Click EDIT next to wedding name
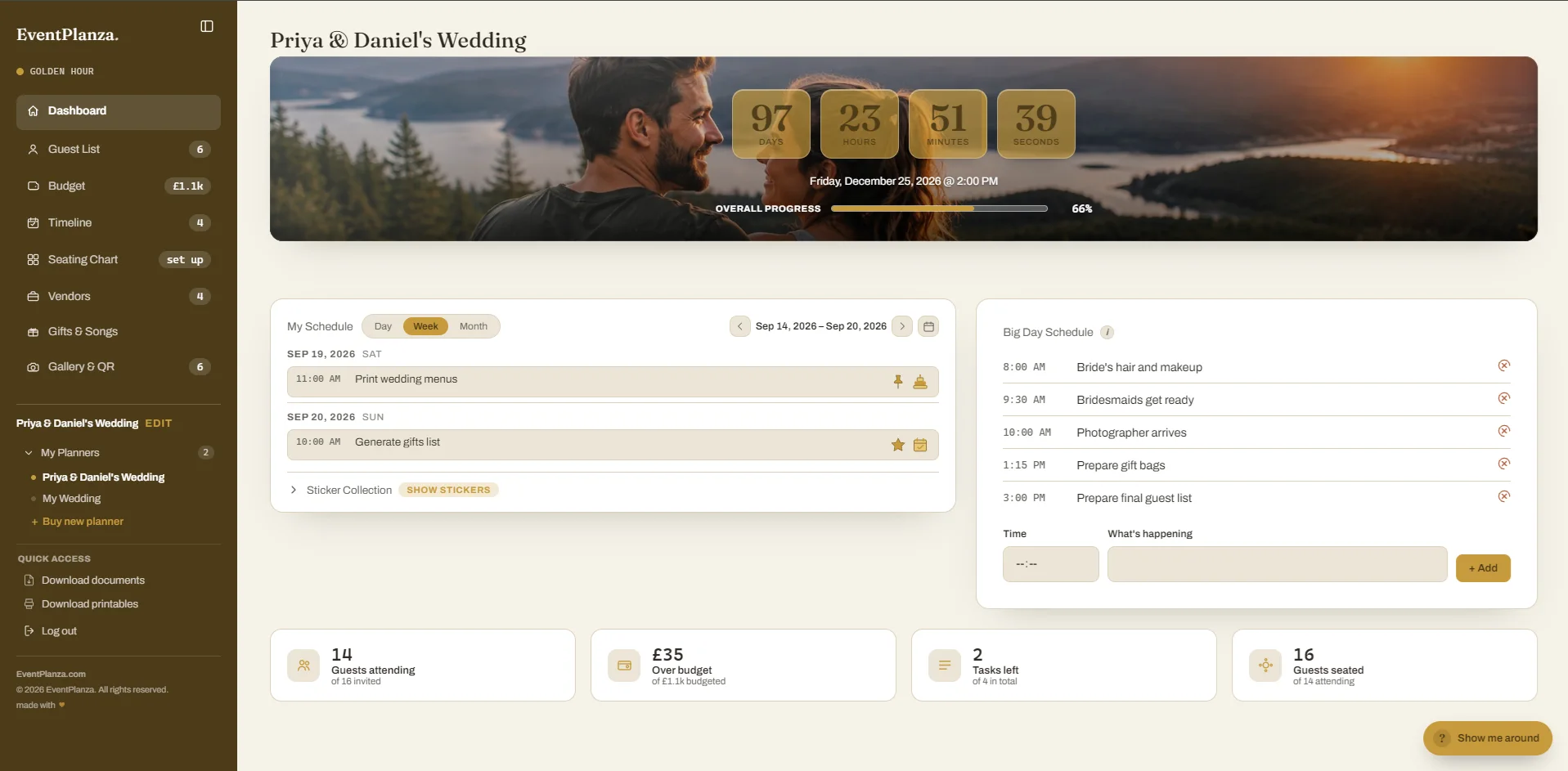 [159, 424]
